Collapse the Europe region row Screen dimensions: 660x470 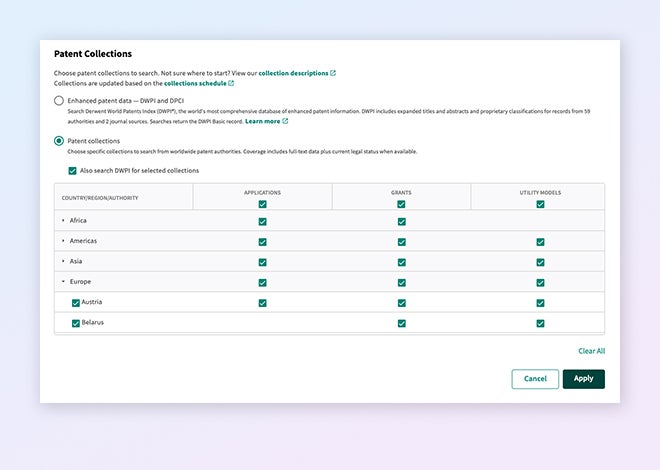[x=64, y=282]
